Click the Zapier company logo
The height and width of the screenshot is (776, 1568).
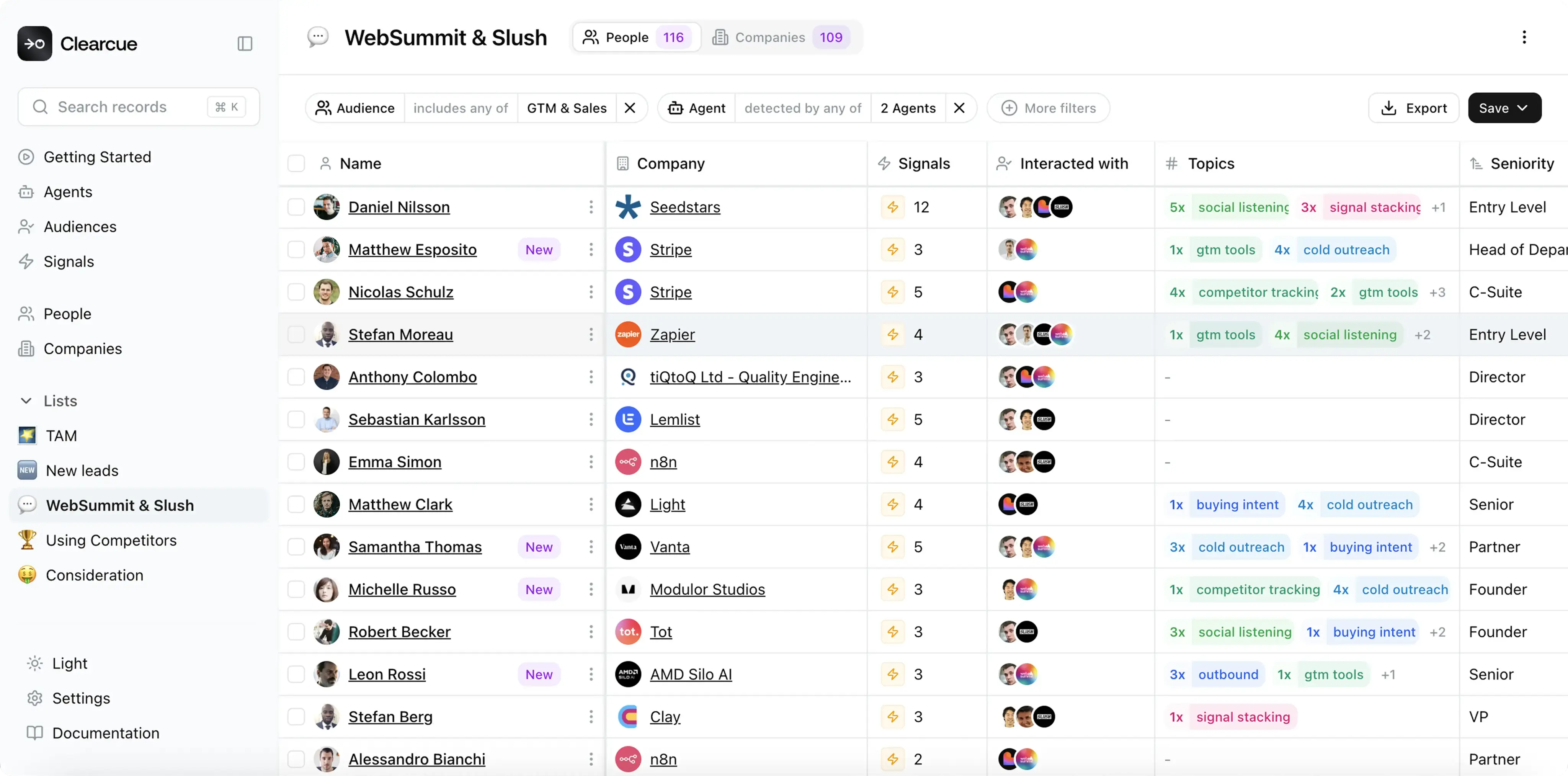click(627, 335)
